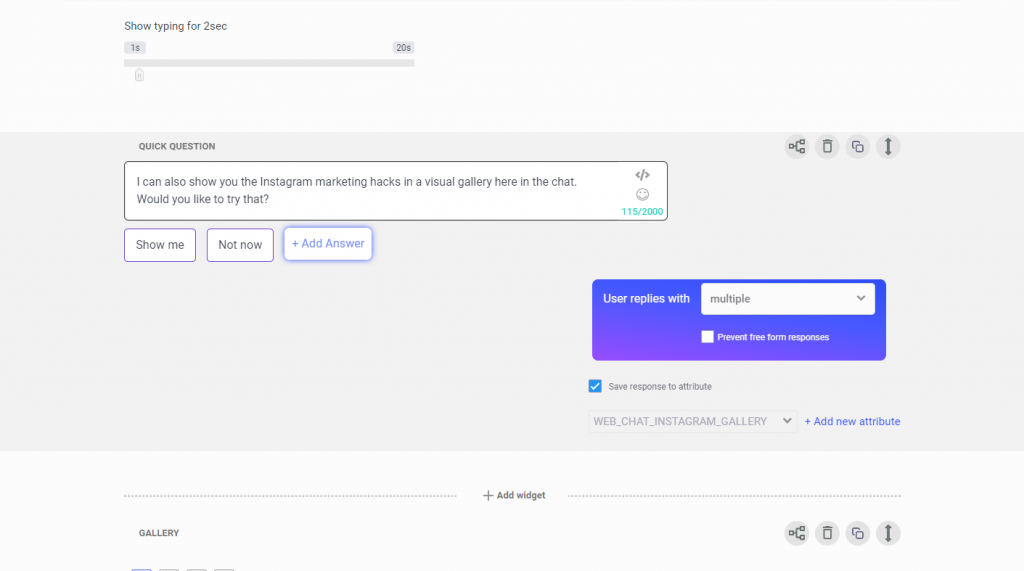Click the 'User replies with' label

646,299
